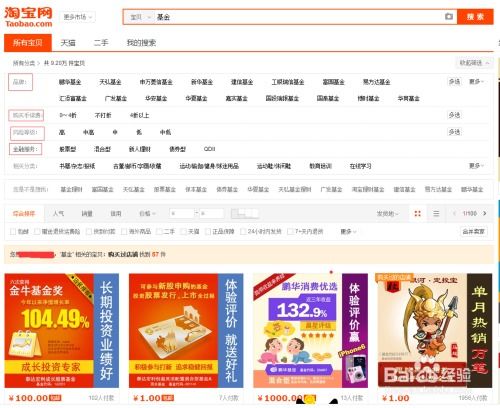Expand 更多 in the related categories row
The image size is (500, 408).
tap(476, 166)
